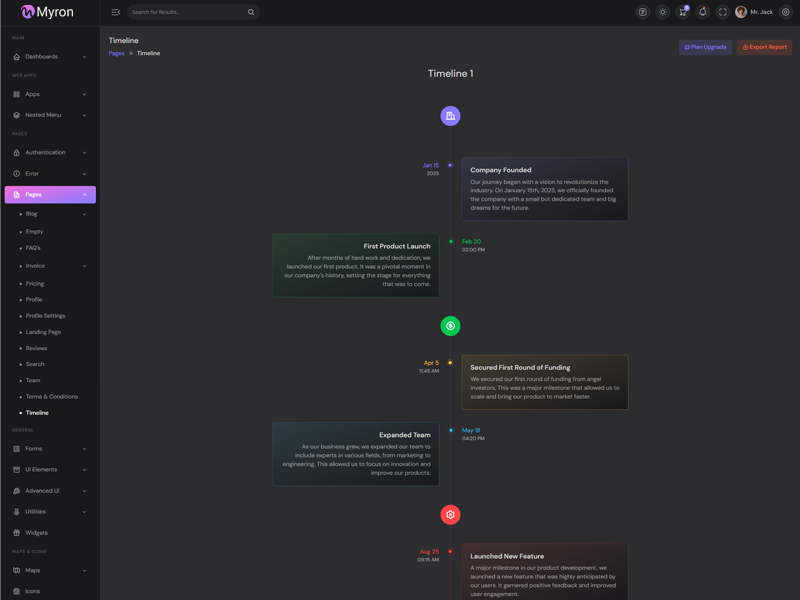Go to the Landing Page item
The width and height of the screenshot is (800, 600).
[x=43, y=332]
